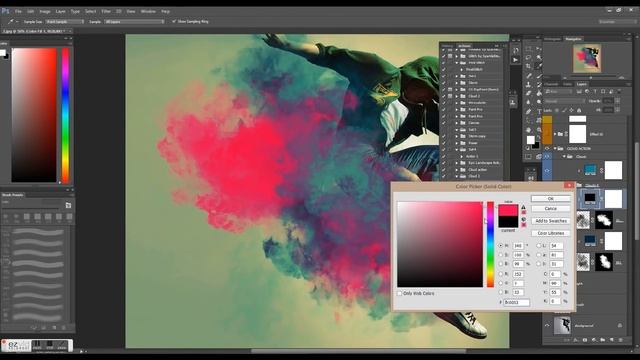Select the Lasso tool

tap(529, 58)
